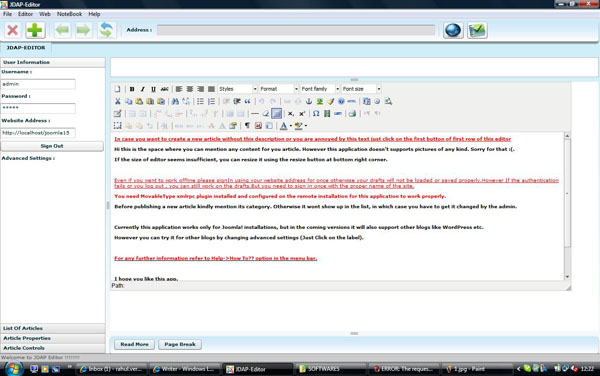This screenshot has width=600, height=376.
Task: Click the Preview magnifier icon
Action: click(x=388, y=101)
